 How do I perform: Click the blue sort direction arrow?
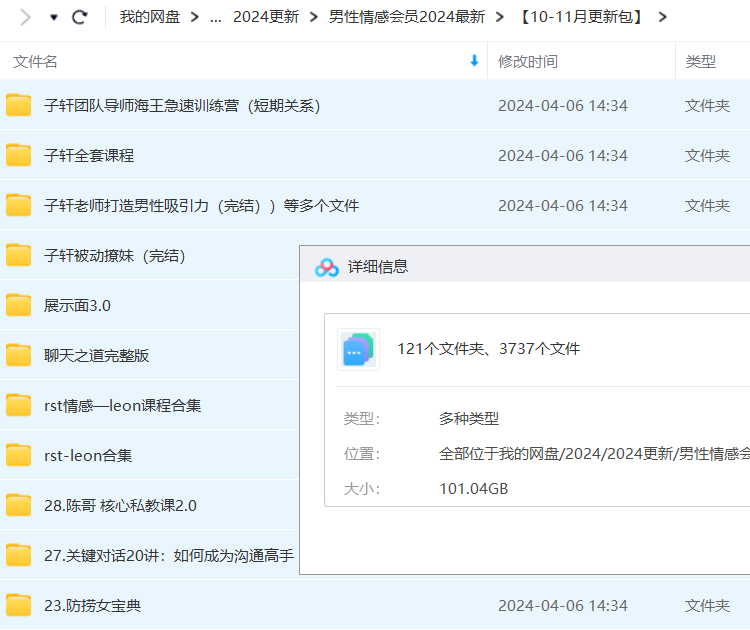(x=474, y=61)
